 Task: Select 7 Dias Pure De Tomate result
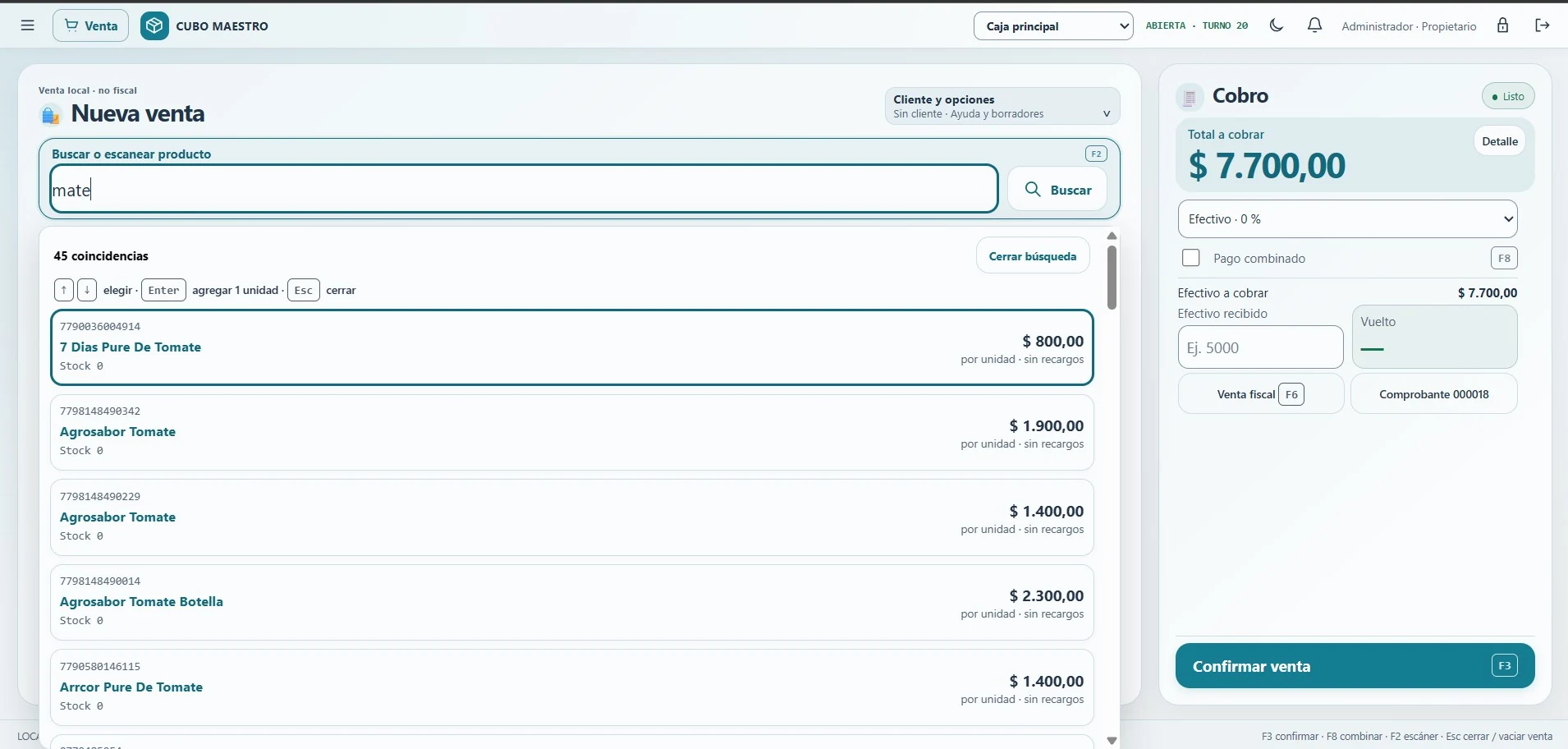[571, 347]
